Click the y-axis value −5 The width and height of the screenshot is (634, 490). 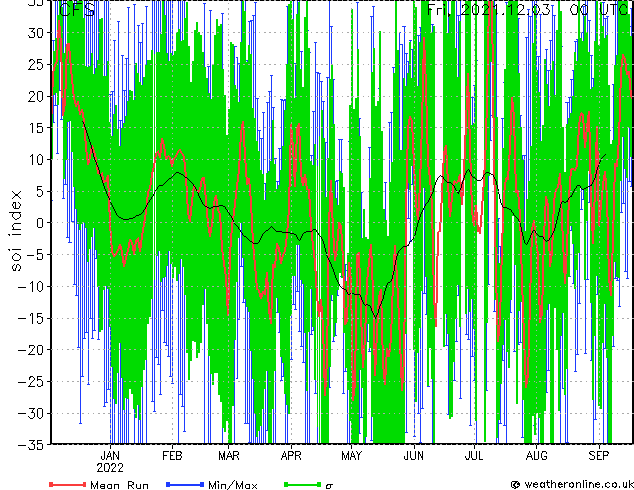pyautogui.click(x=35, y=255)
